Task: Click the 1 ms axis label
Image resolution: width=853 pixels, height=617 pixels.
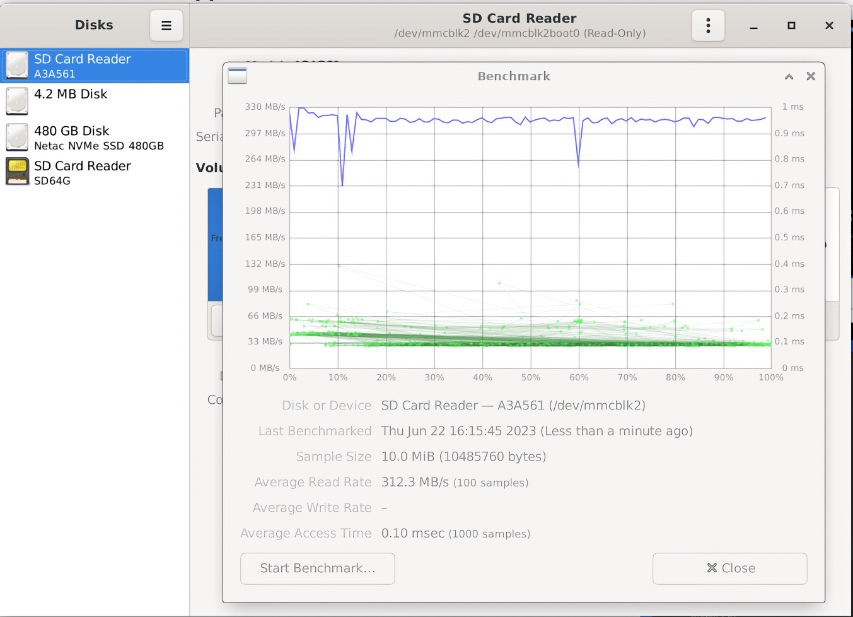Action: [x=793, y=107]
